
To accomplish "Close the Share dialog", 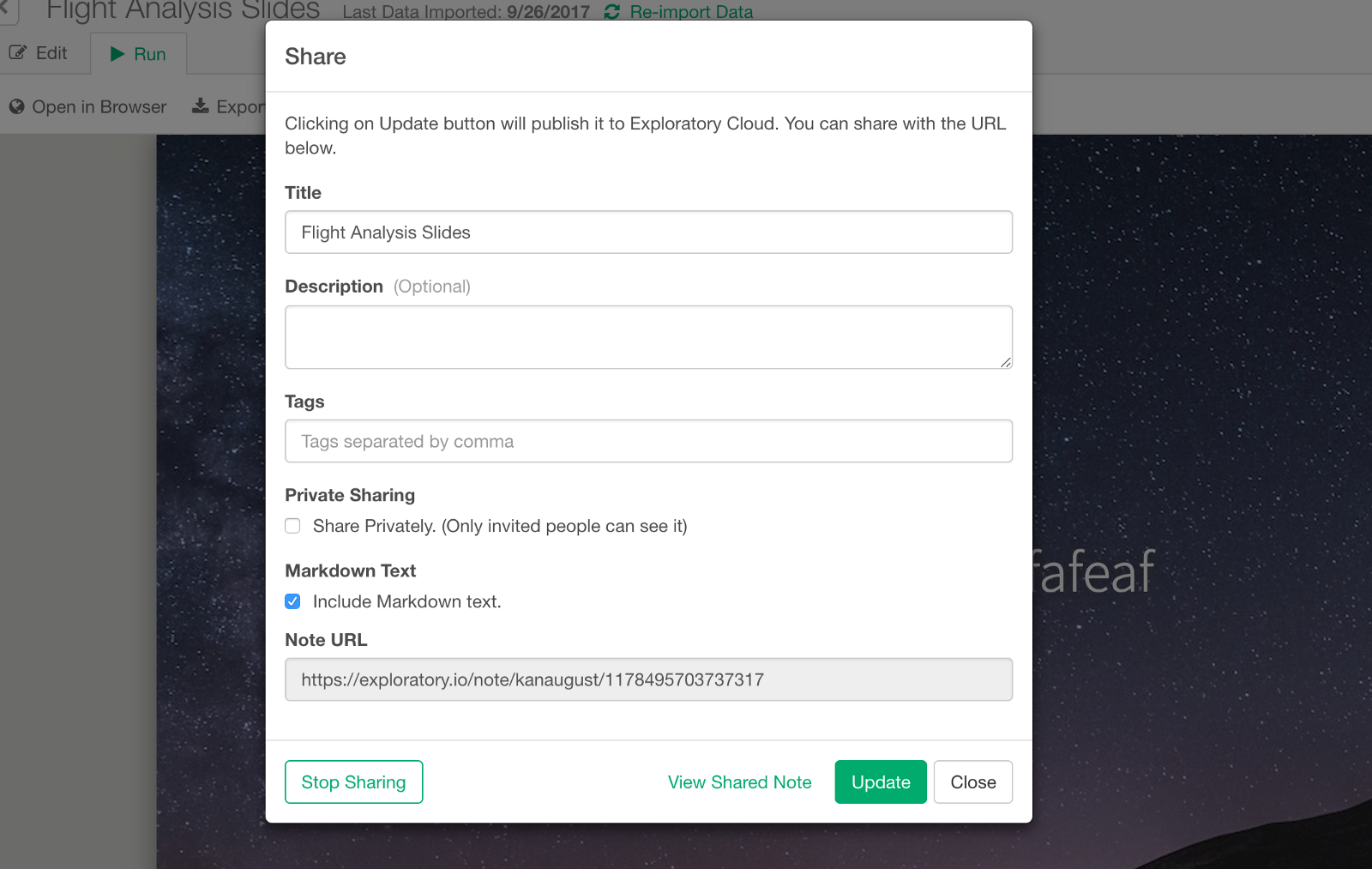I will click(973, 782).
